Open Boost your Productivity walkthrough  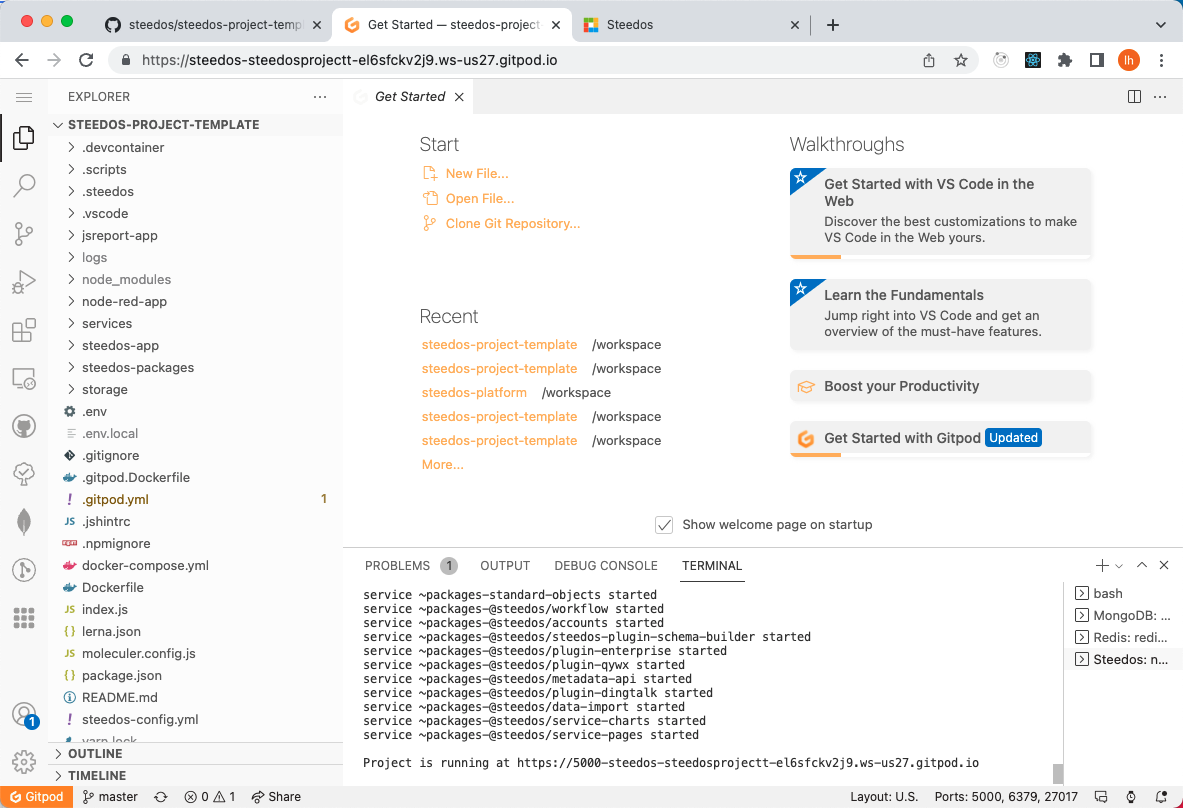pos(940,386)
